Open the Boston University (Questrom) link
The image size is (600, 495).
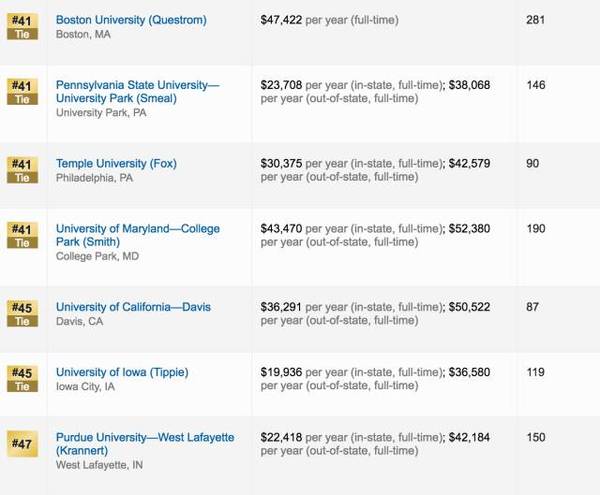[x=131, y=20]
